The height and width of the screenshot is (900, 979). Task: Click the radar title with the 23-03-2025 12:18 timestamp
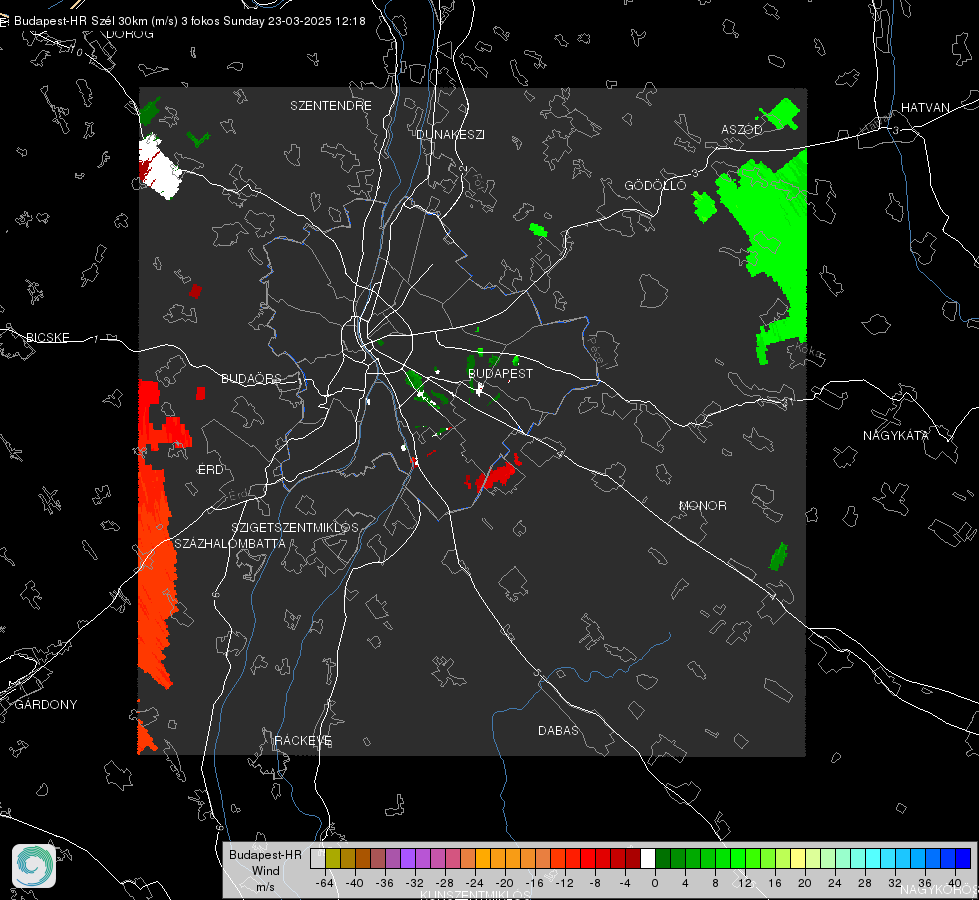click(189, 21)
